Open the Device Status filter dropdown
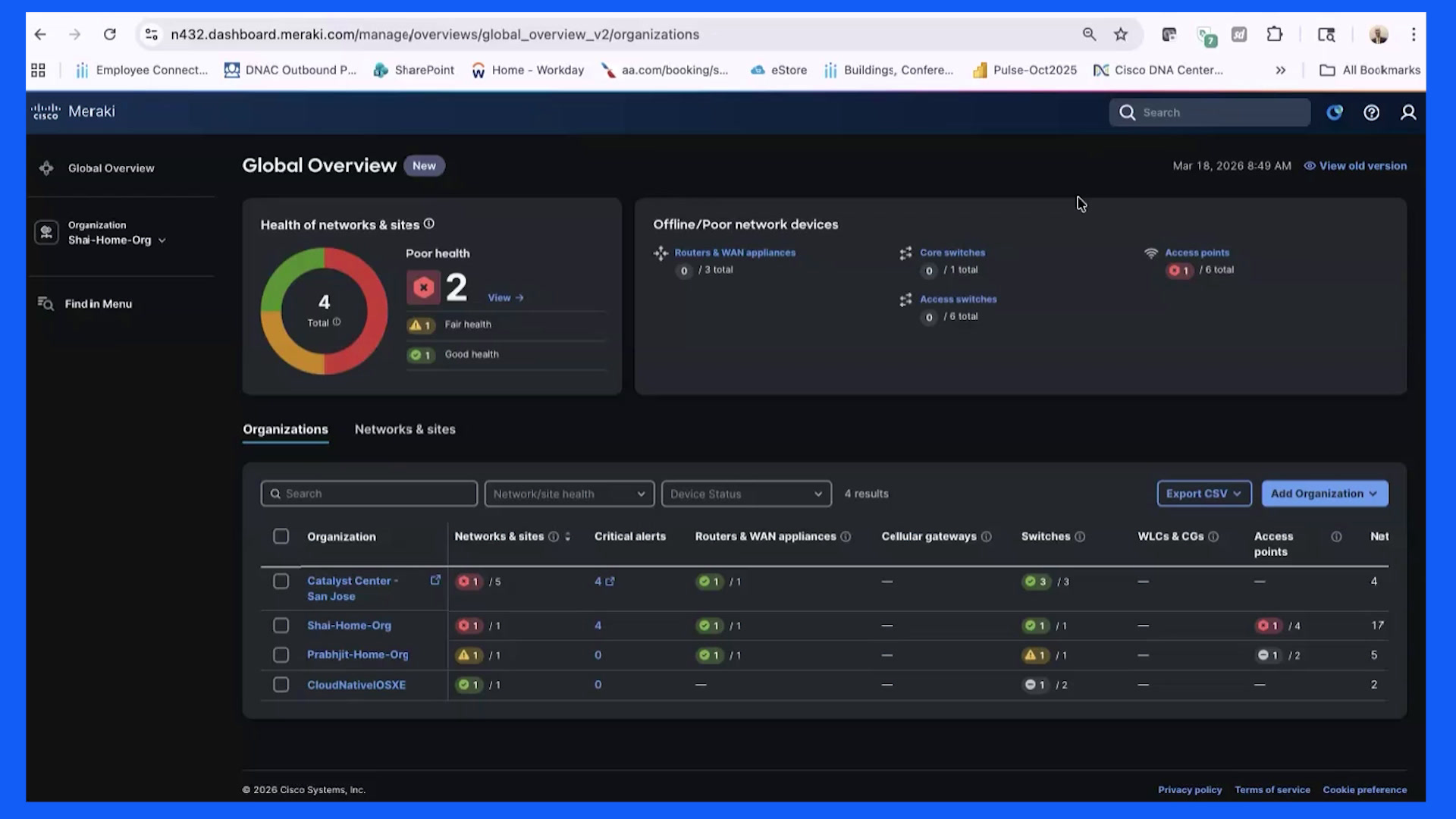Screen dimensions: 1456x819 coord(746,494)
